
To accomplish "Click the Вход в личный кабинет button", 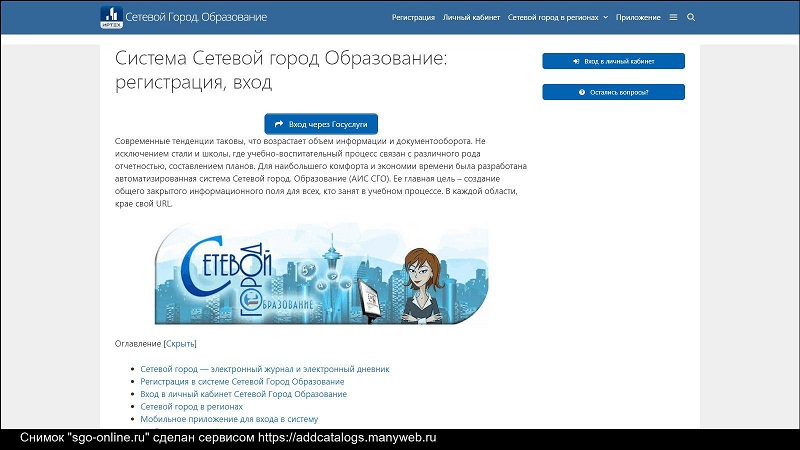I will 613,61.
